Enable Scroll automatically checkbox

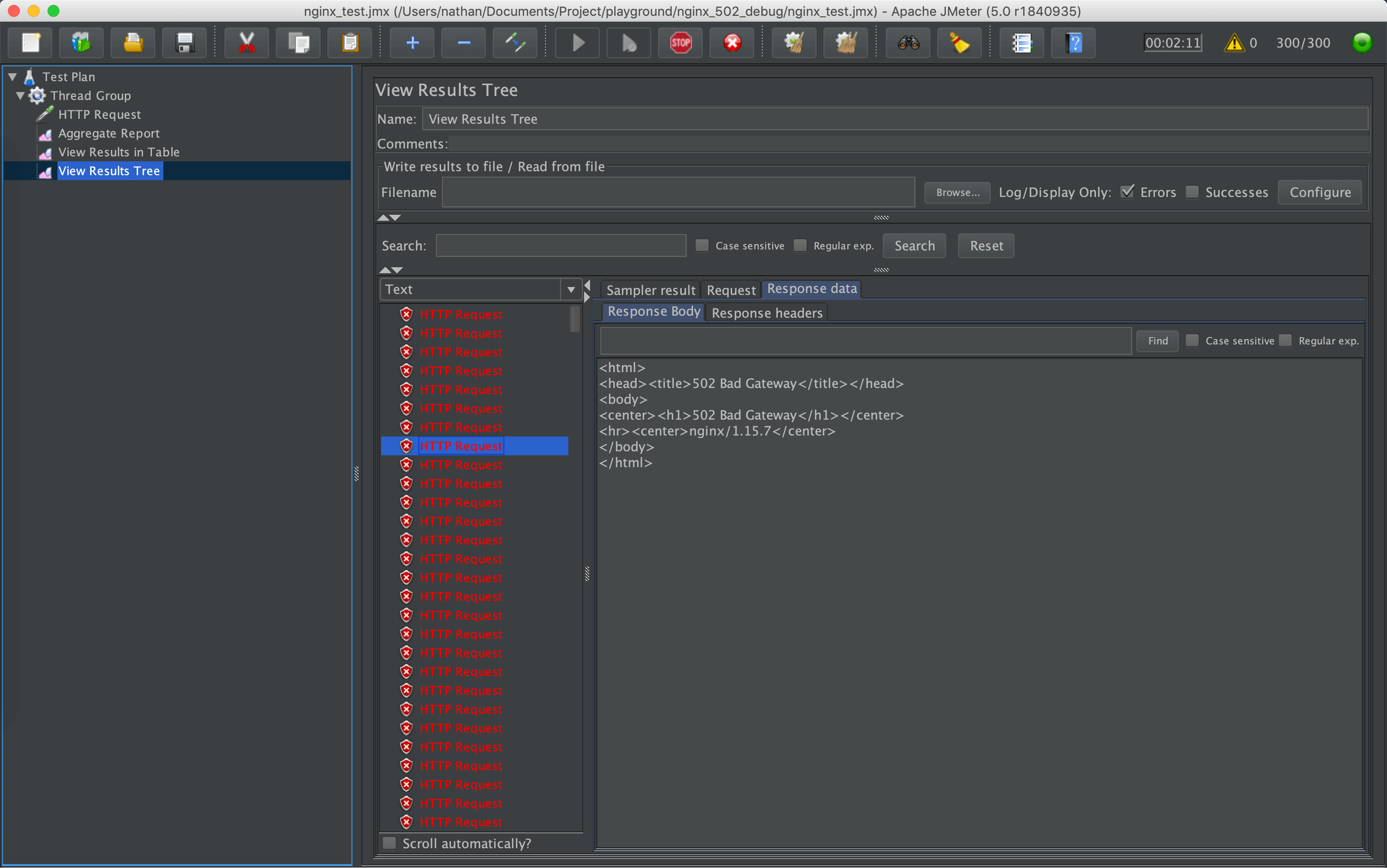(389, 842)
